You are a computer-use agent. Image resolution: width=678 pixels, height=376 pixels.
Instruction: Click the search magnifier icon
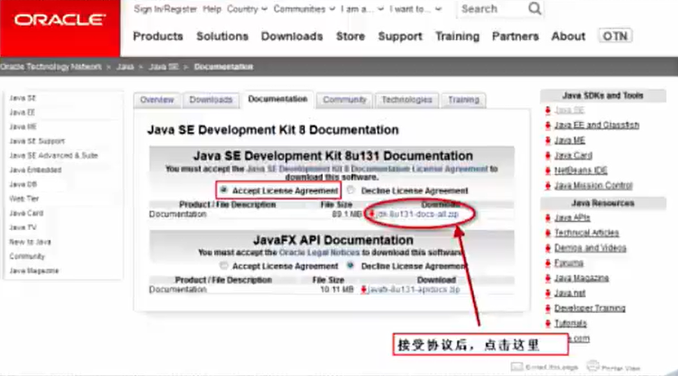pos(534,9)
